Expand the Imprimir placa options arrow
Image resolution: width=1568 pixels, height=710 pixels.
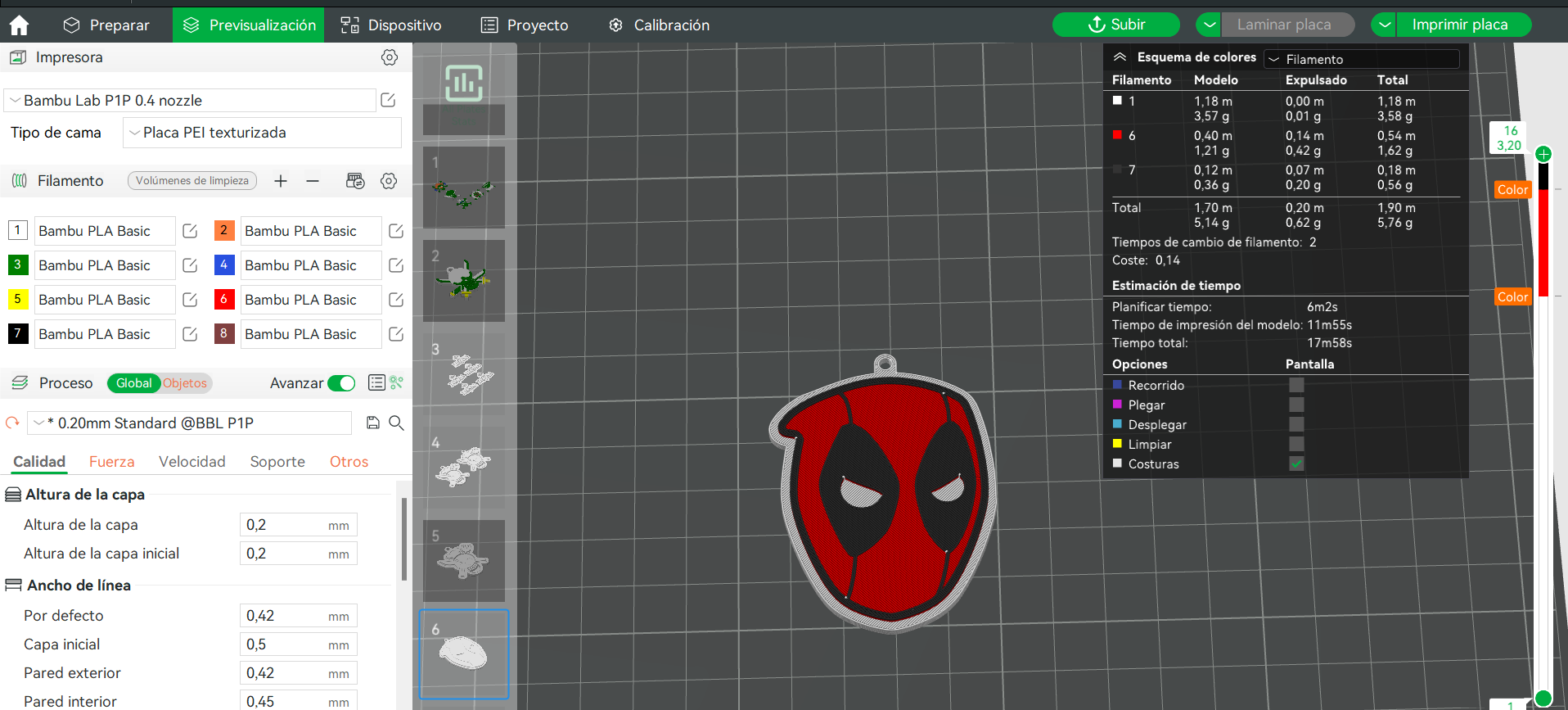[x=1383, y=25]
